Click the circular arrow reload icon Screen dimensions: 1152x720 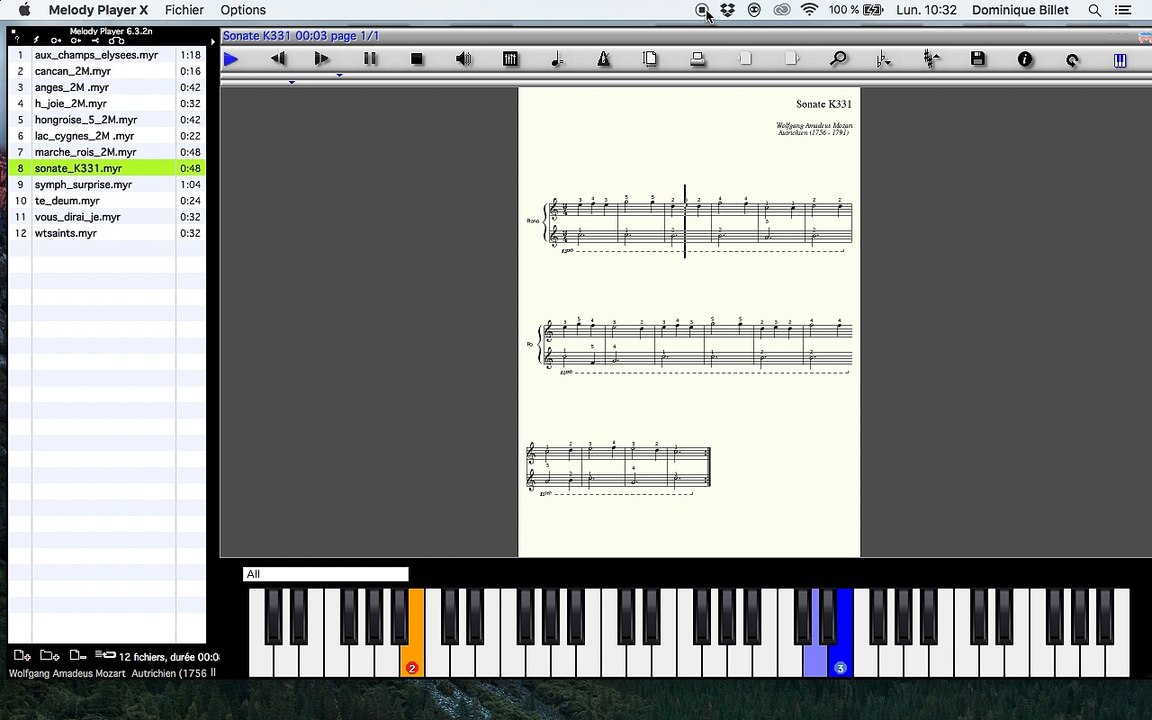tap(1072, 60)
